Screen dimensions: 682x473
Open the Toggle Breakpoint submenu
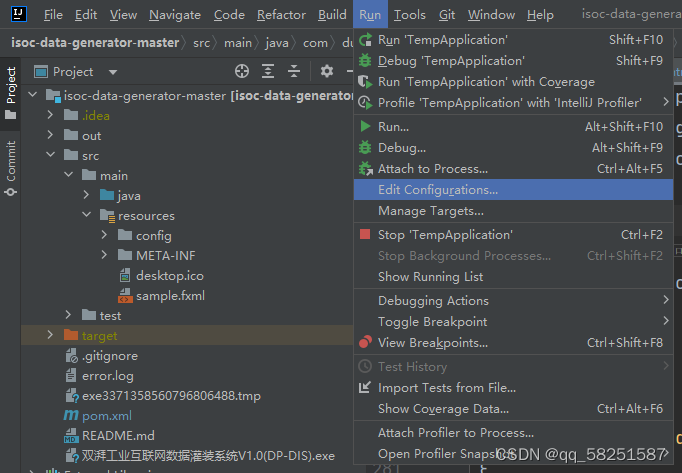513,322
